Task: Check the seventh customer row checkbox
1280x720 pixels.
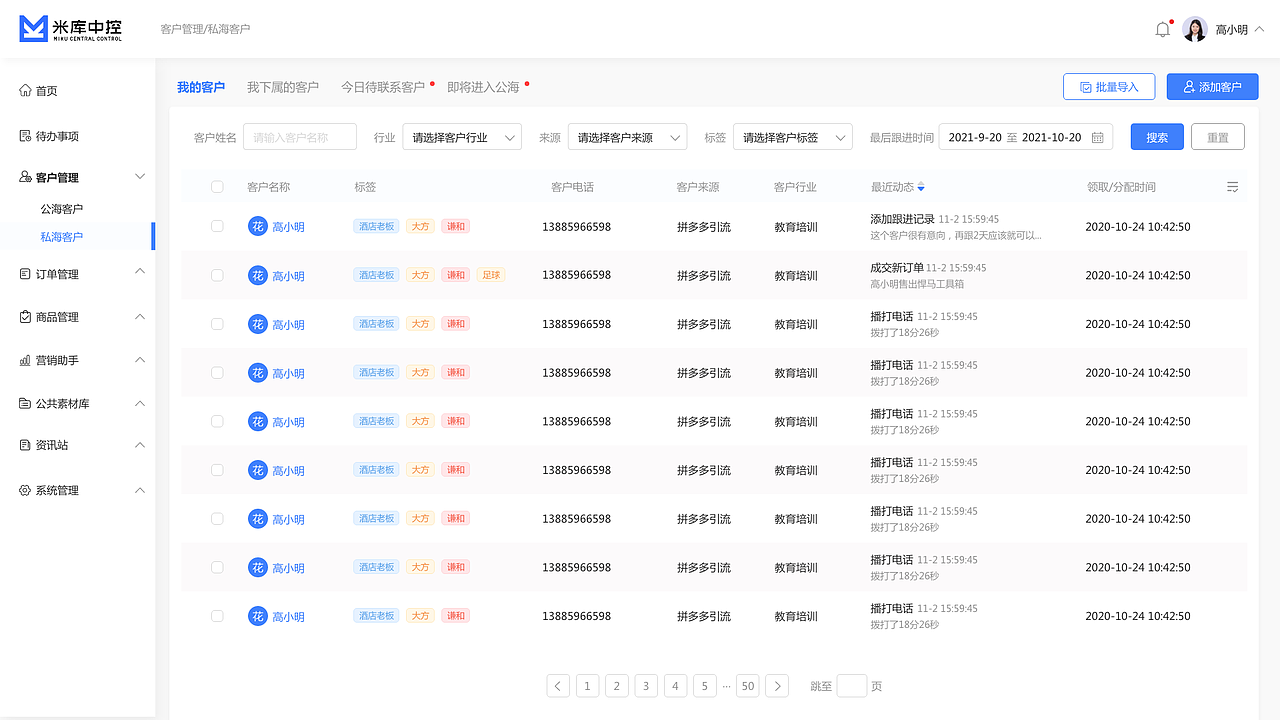Action: (x=217, y=519)
